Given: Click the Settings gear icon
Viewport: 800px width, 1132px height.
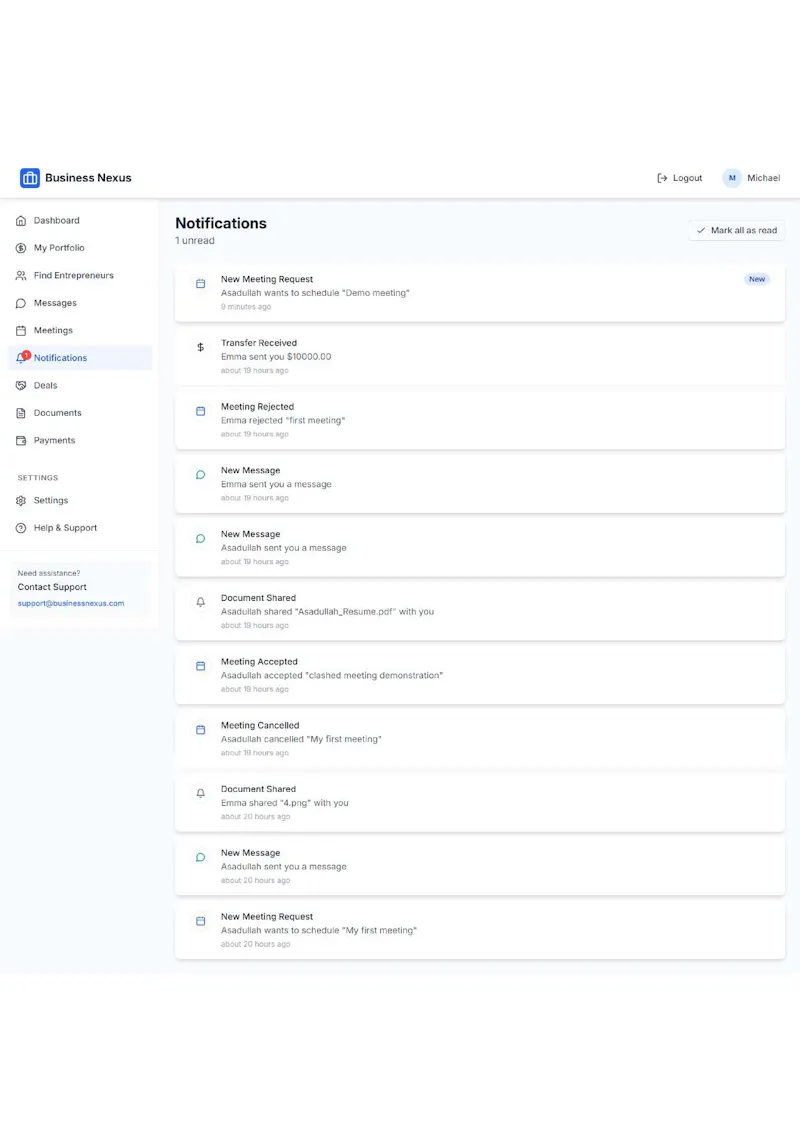Looking at the screenshot, I should point(21,500).
